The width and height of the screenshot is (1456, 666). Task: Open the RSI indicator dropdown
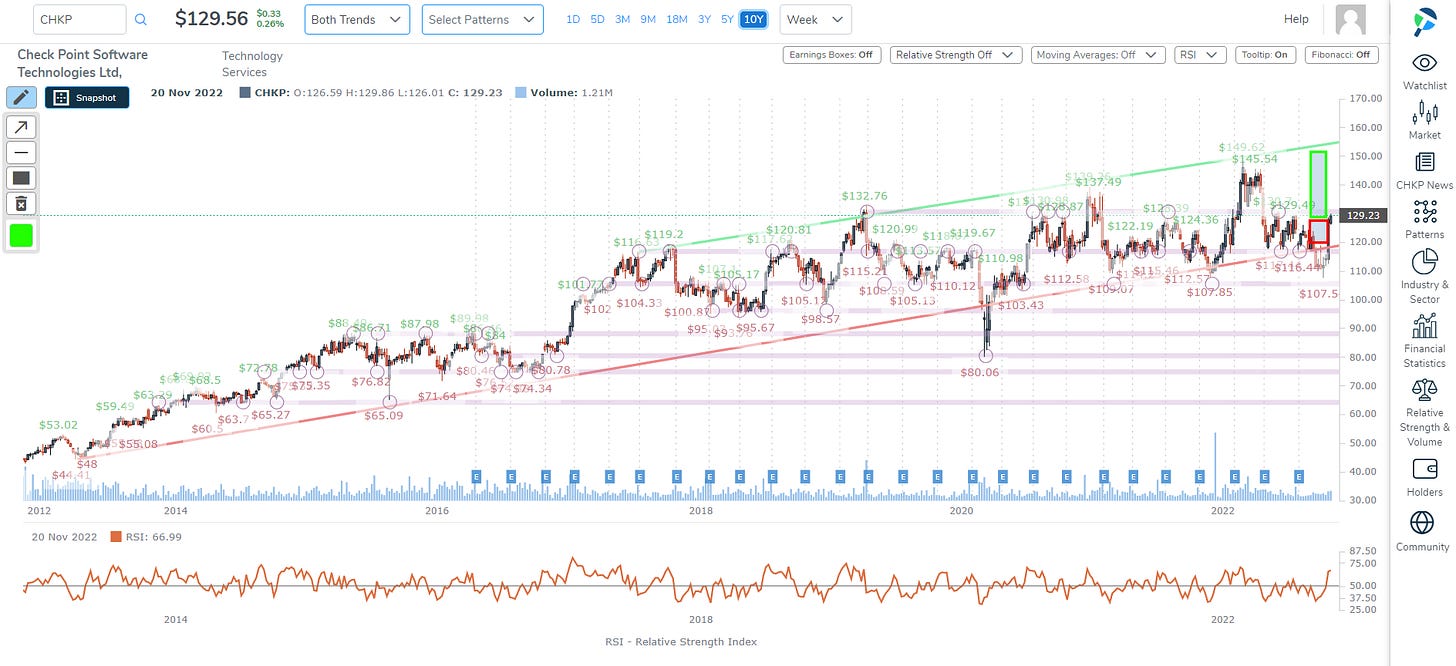click(x=1200, y=55)
